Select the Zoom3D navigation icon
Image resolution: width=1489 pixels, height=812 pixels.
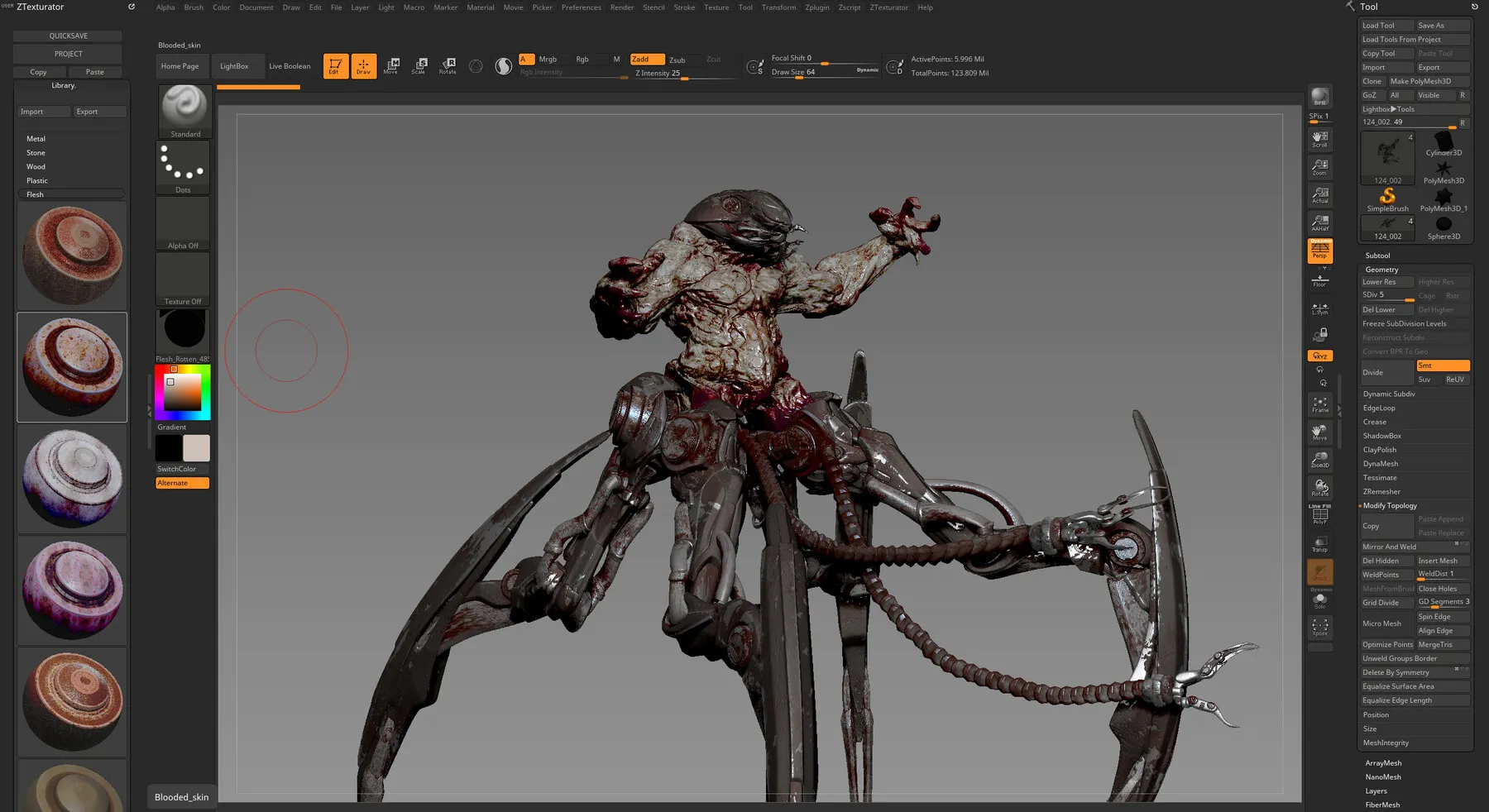[1319, 460]
